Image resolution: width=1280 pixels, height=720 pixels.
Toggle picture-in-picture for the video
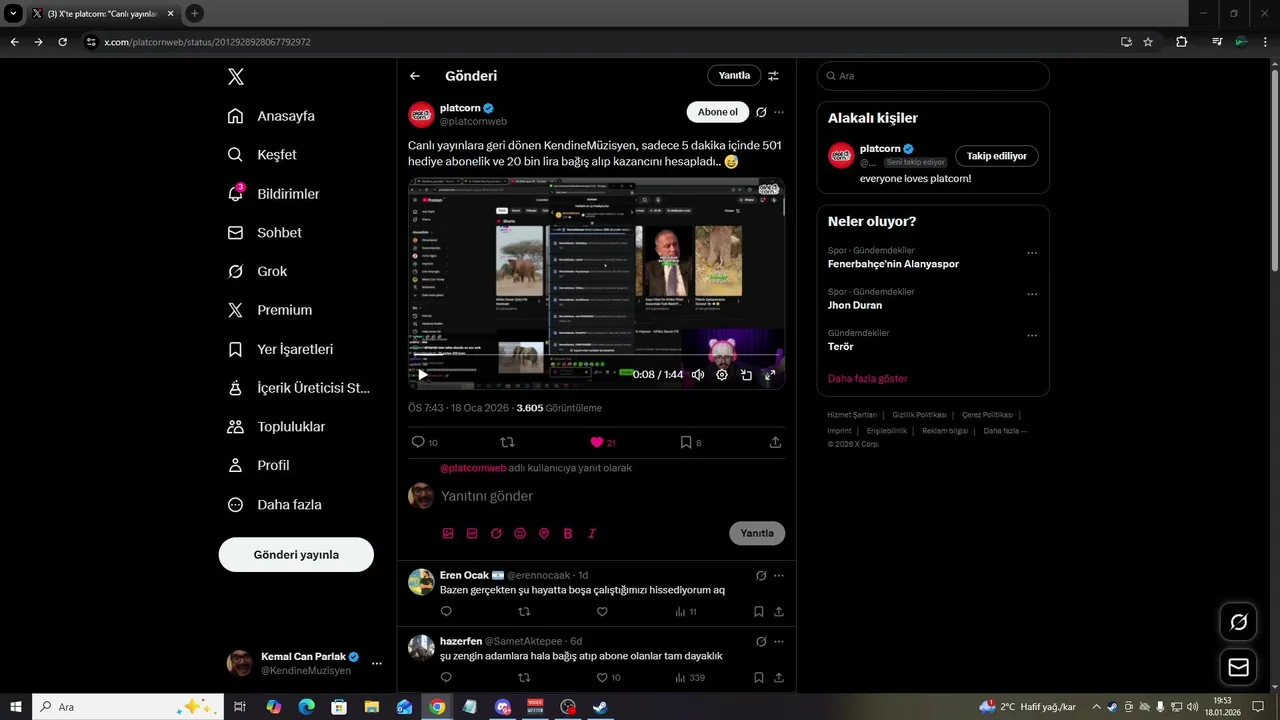pyautogui.click(x=746, y=375)
